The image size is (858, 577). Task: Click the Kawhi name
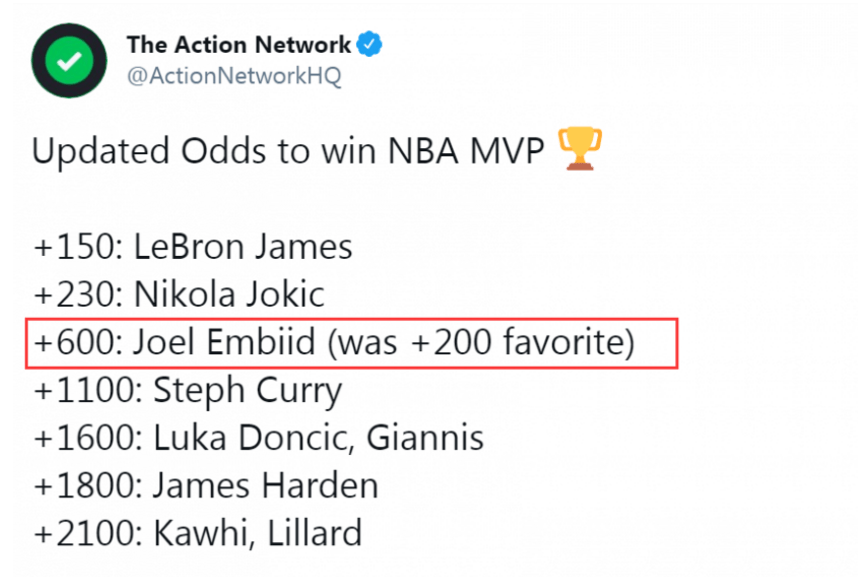click(x=202, y=533)
